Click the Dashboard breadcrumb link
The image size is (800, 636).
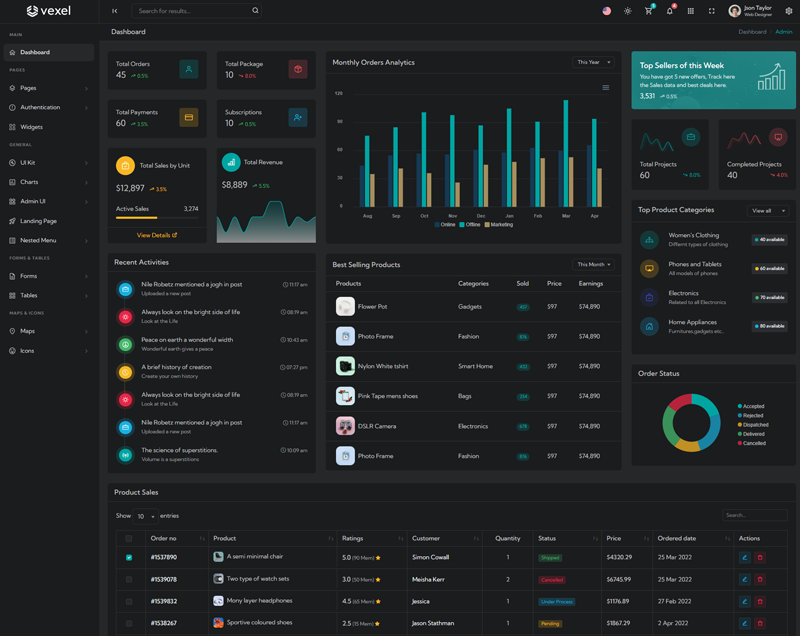[x=752, y=32]
